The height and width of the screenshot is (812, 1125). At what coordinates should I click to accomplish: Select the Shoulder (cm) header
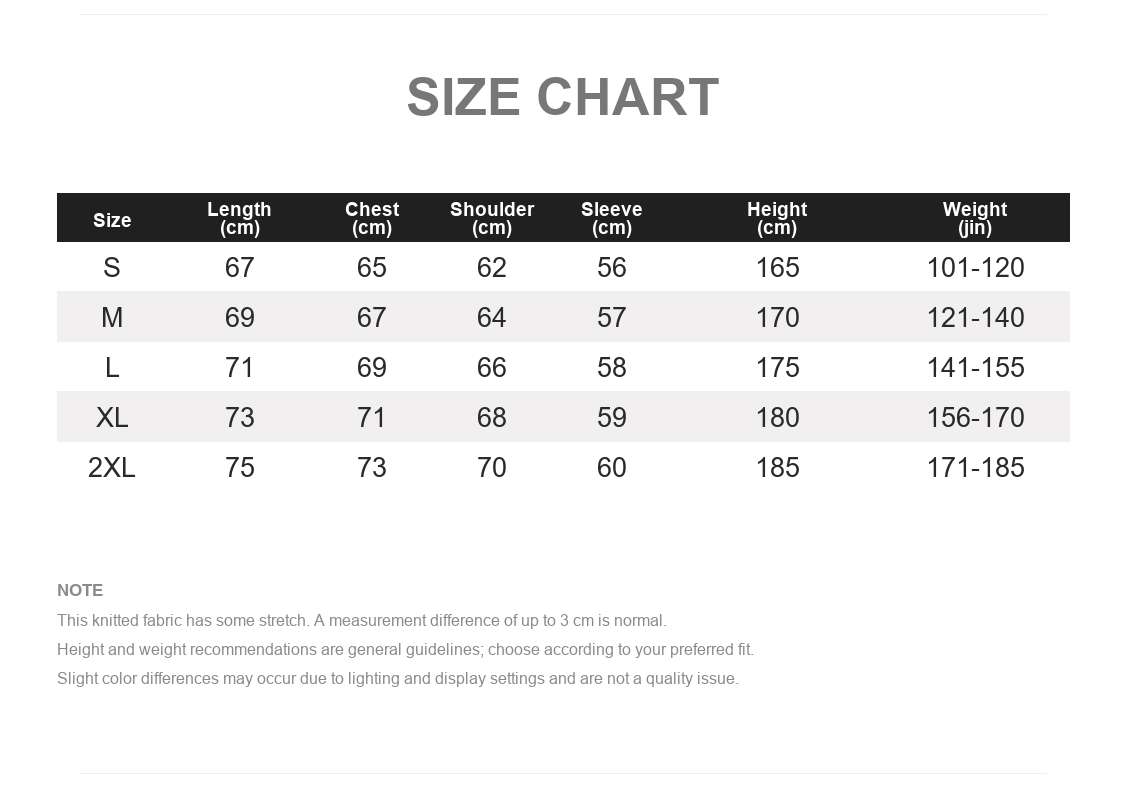tap(491, 218)
